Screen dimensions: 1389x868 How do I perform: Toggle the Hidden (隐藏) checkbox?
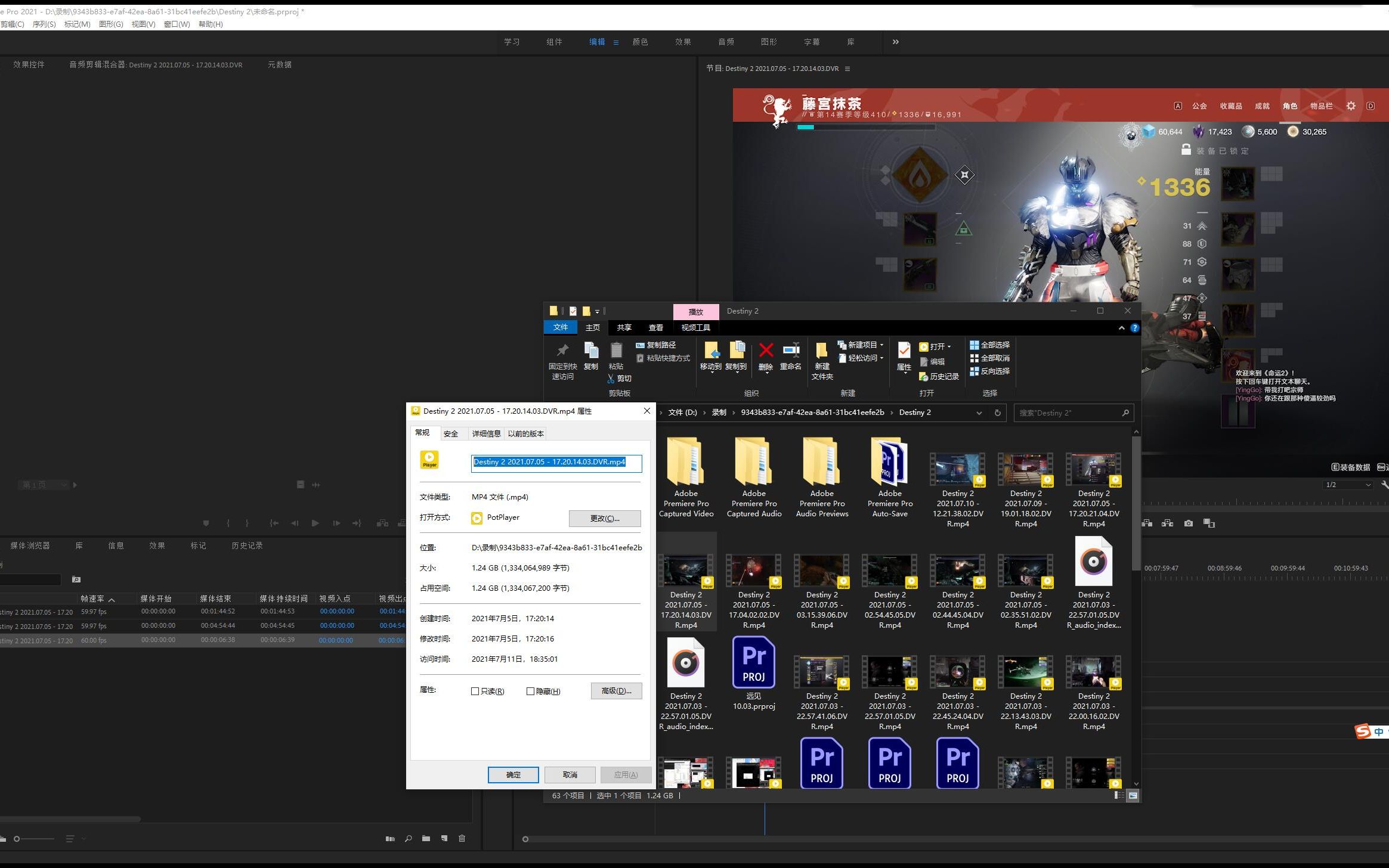pyautogui.click(x=530, y=692)
